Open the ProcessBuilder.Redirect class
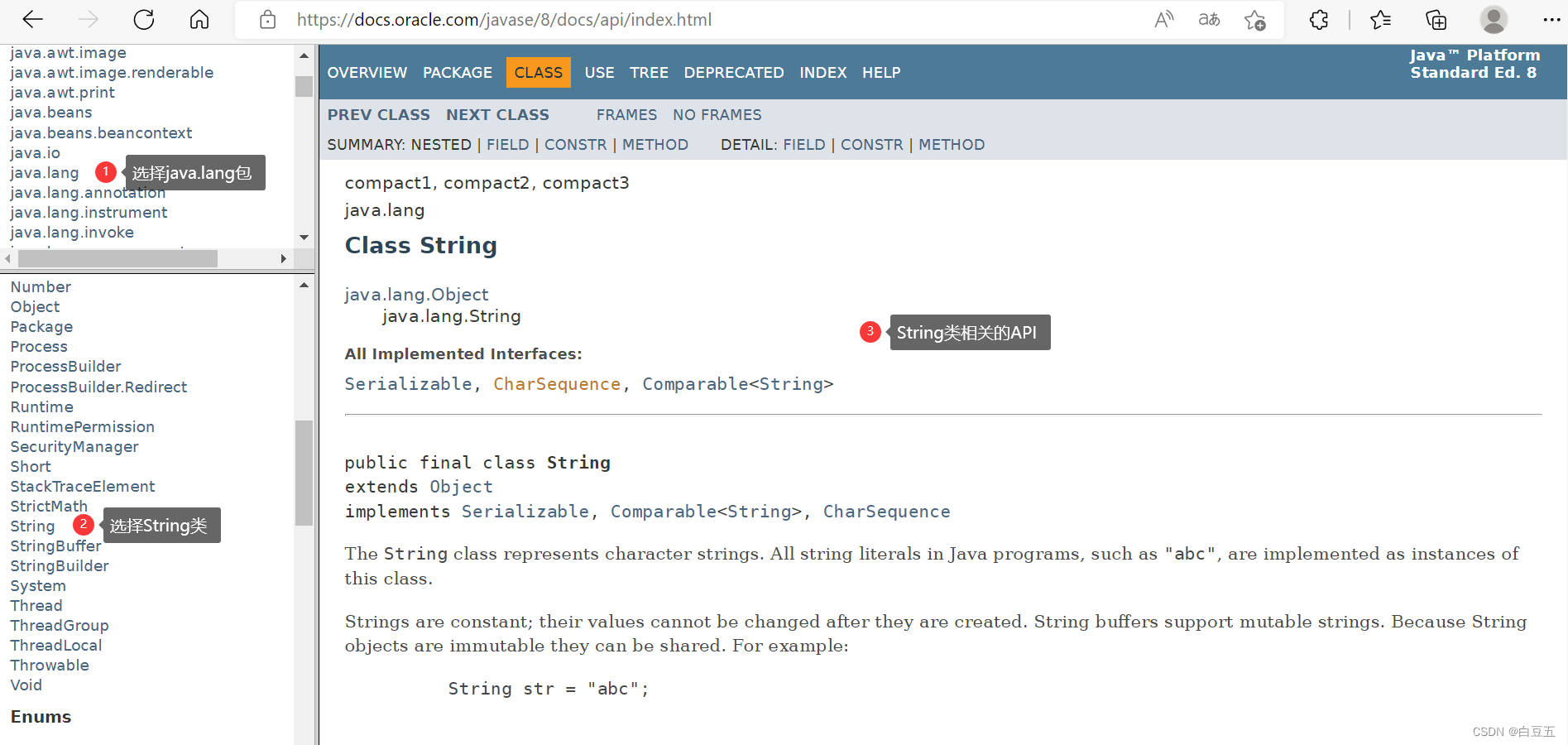1568x745 pixels. coord(98,387)
